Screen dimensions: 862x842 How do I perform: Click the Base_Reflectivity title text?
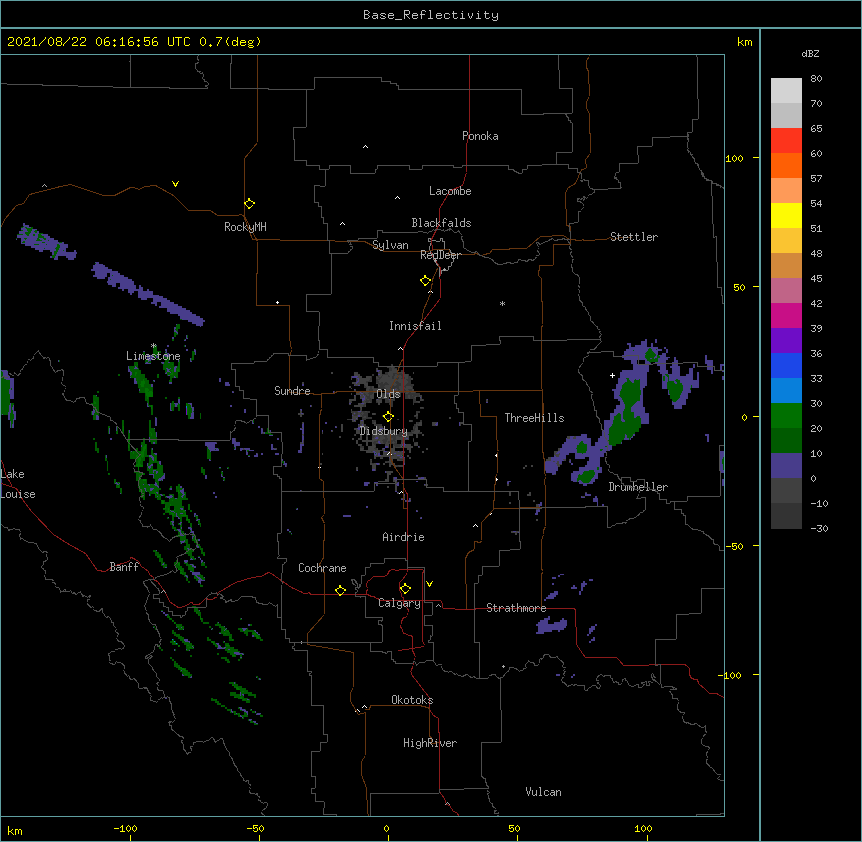click(431, 15)
